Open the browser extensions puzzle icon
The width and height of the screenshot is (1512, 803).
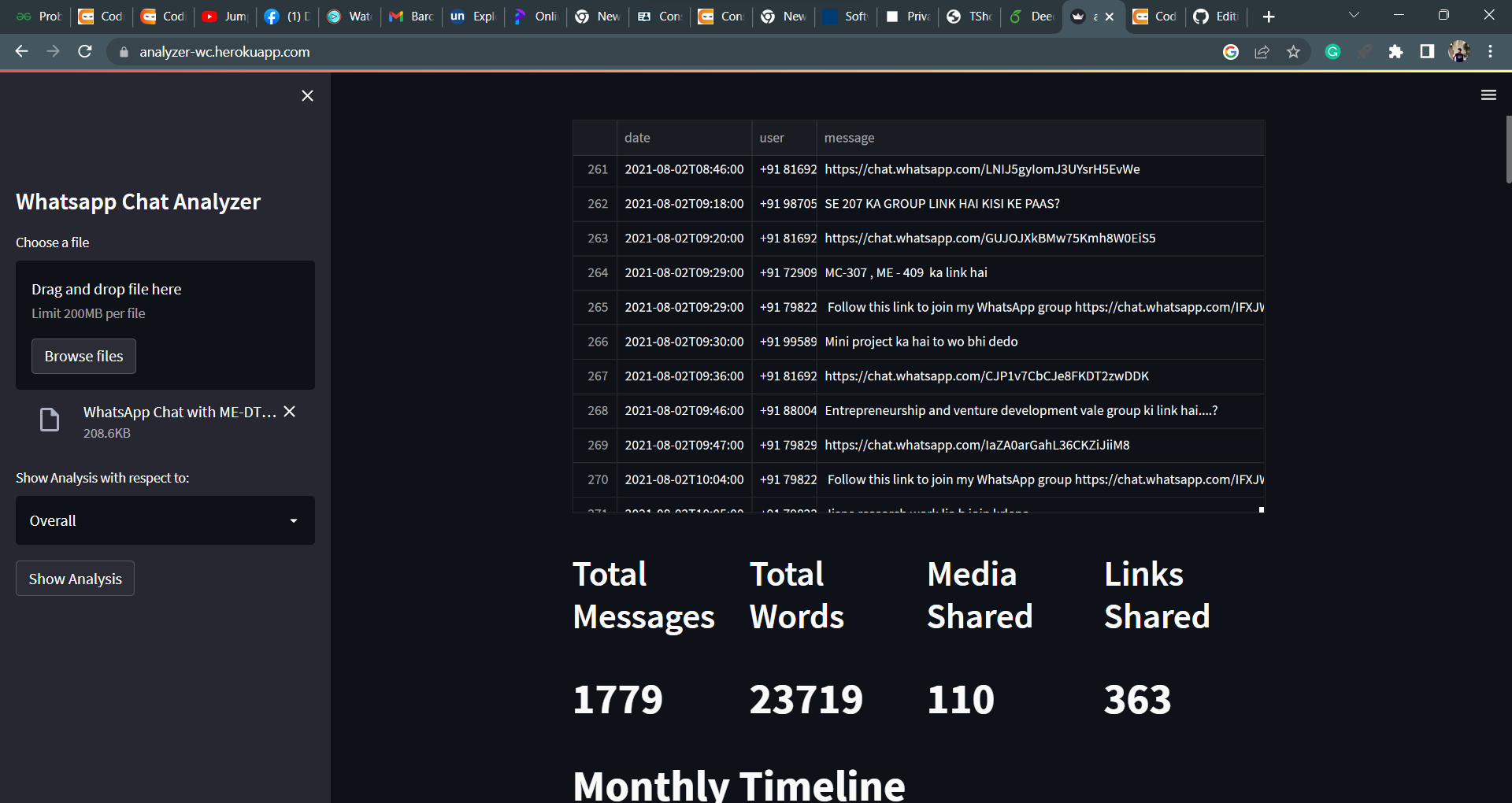(x=1395, y=52)
